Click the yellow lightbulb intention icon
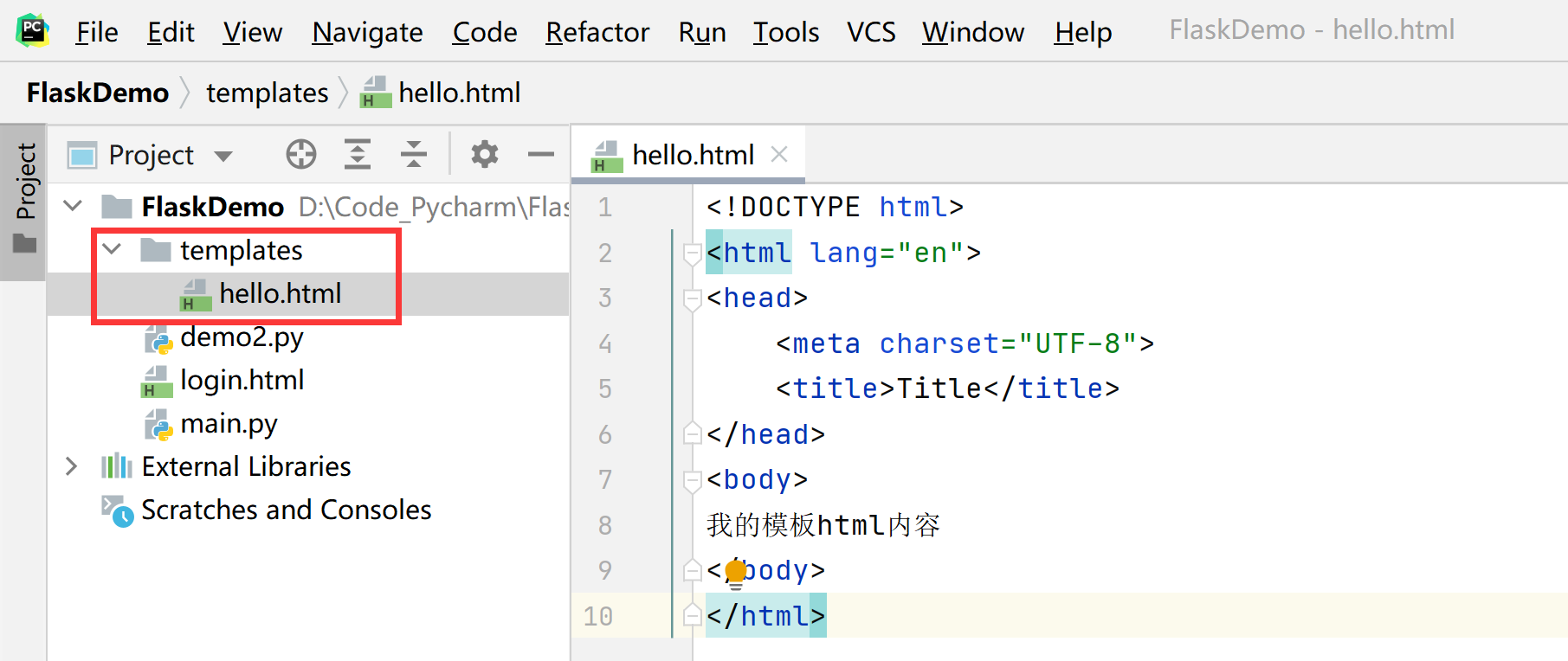Screen dimensions: 1568x661 coord(735,572)
